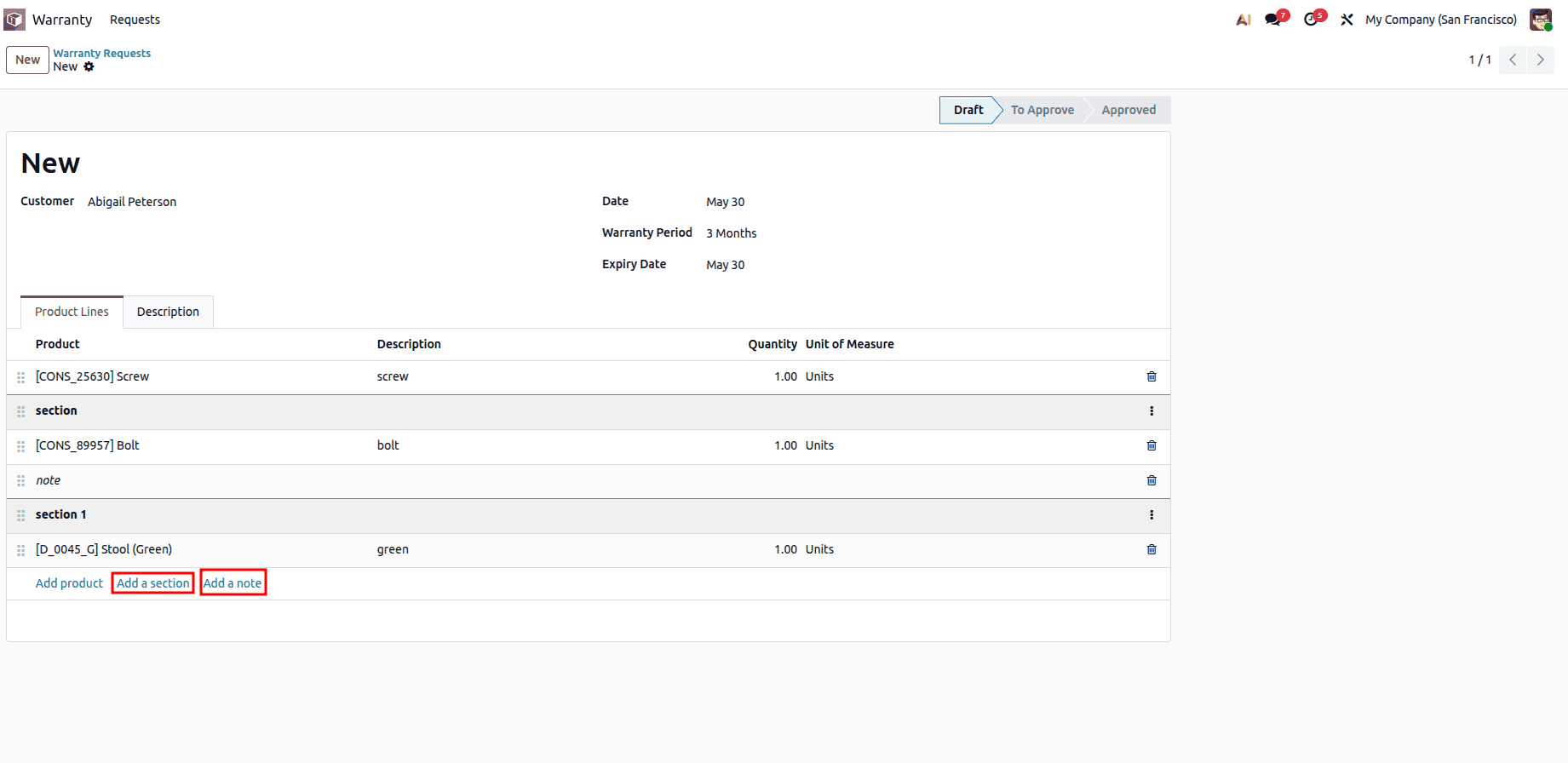Set status to Approved

coord(1129,110)
